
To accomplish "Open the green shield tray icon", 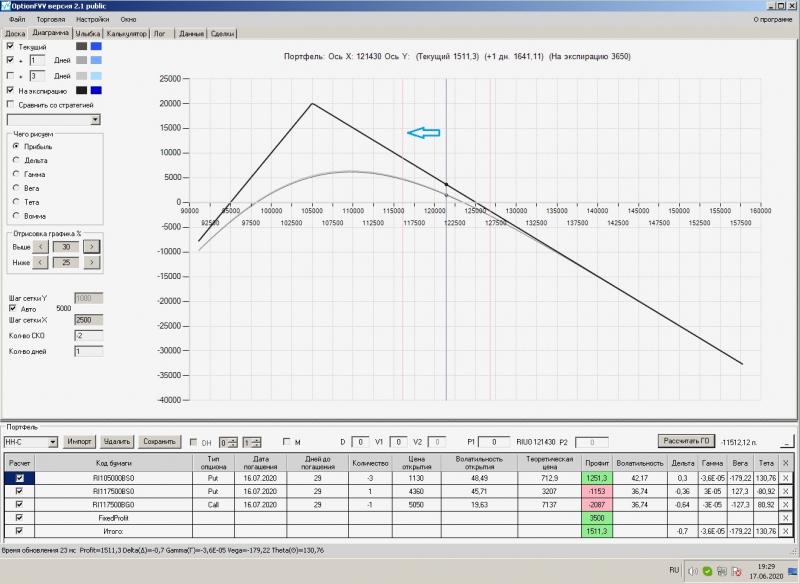I will [x=707, y=571].
